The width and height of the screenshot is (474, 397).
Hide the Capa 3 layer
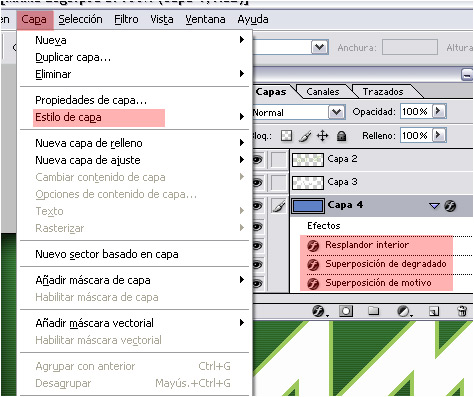coord(257,183)
